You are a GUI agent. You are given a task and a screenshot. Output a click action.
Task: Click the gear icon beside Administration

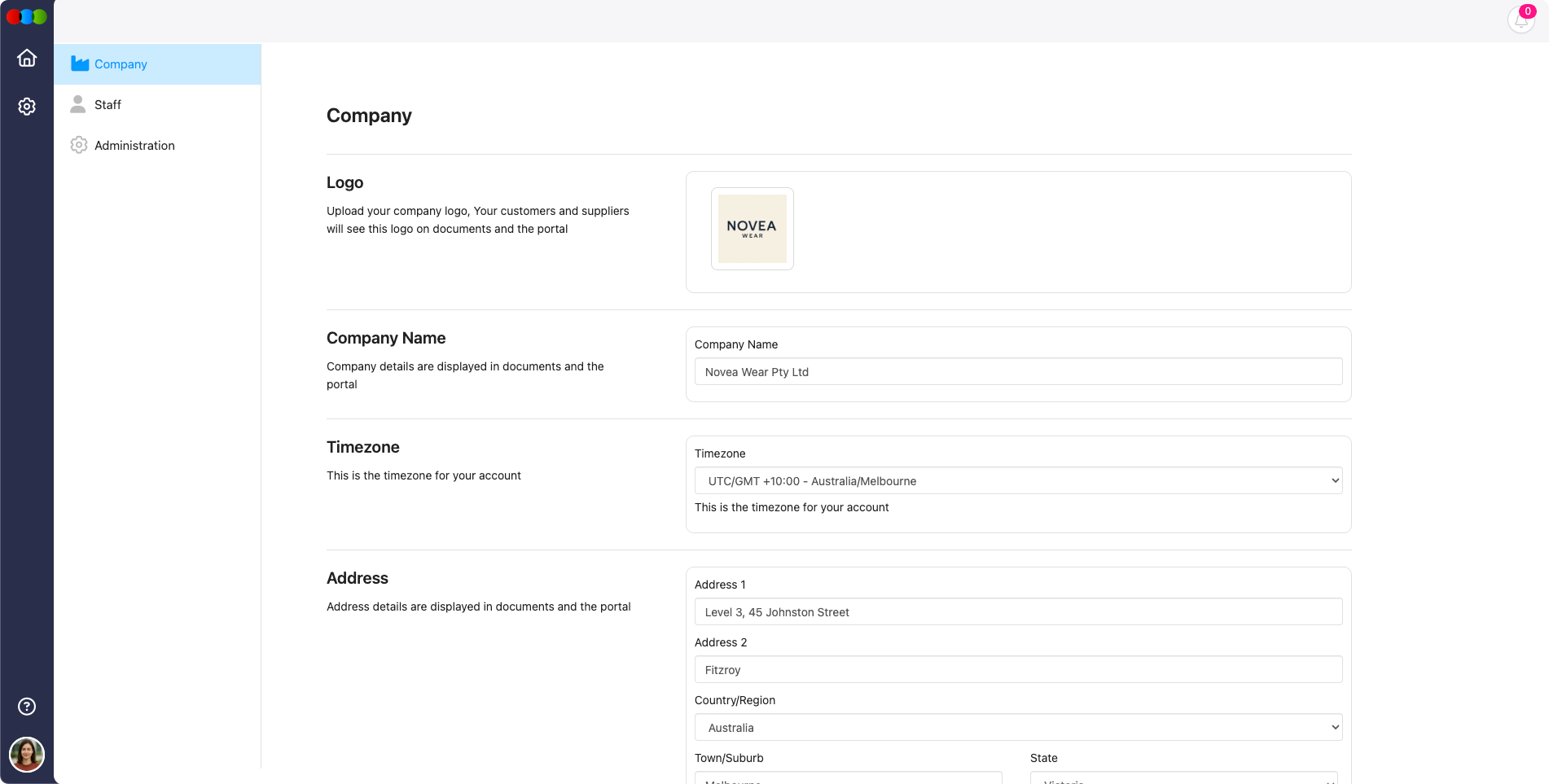79,144
